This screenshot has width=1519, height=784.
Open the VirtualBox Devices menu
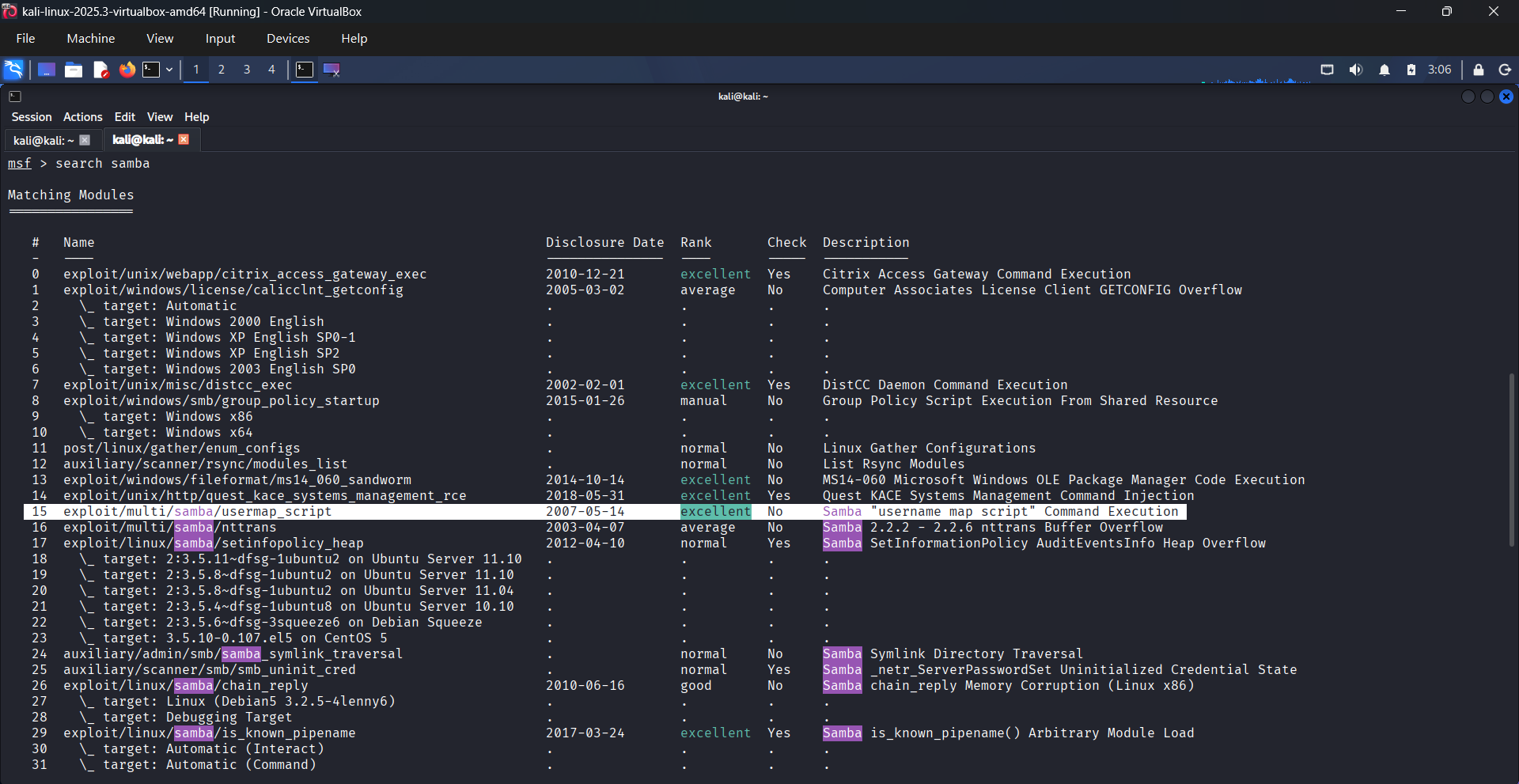point(288,38)
